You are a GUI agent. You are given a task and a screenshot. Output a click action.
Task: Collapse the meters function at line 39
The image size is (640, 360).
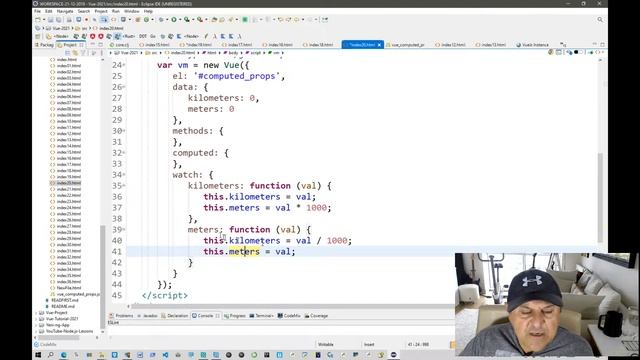tap(124, 230)
